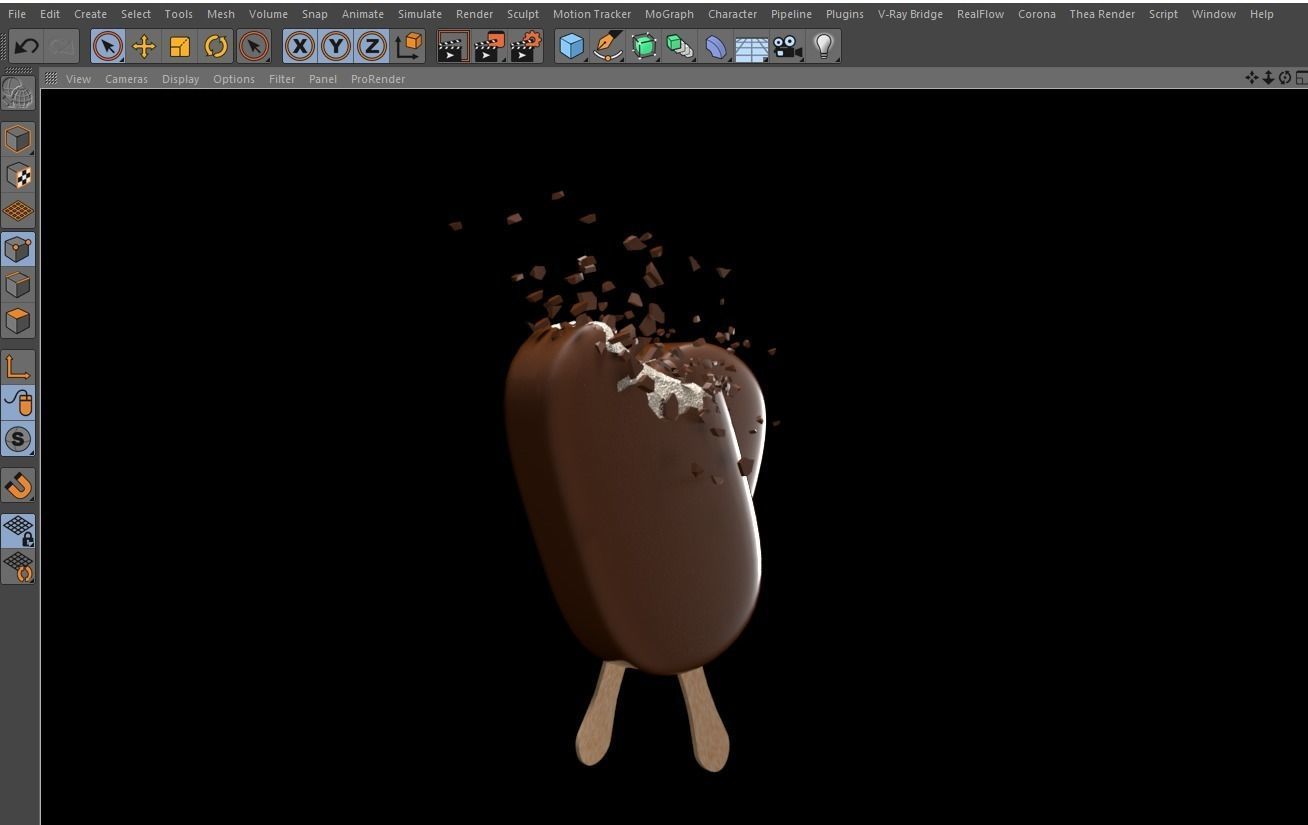Viewport: 1308px width, 825px height.
Task: Open the viewport Options menu
Action: coord(234,78)
